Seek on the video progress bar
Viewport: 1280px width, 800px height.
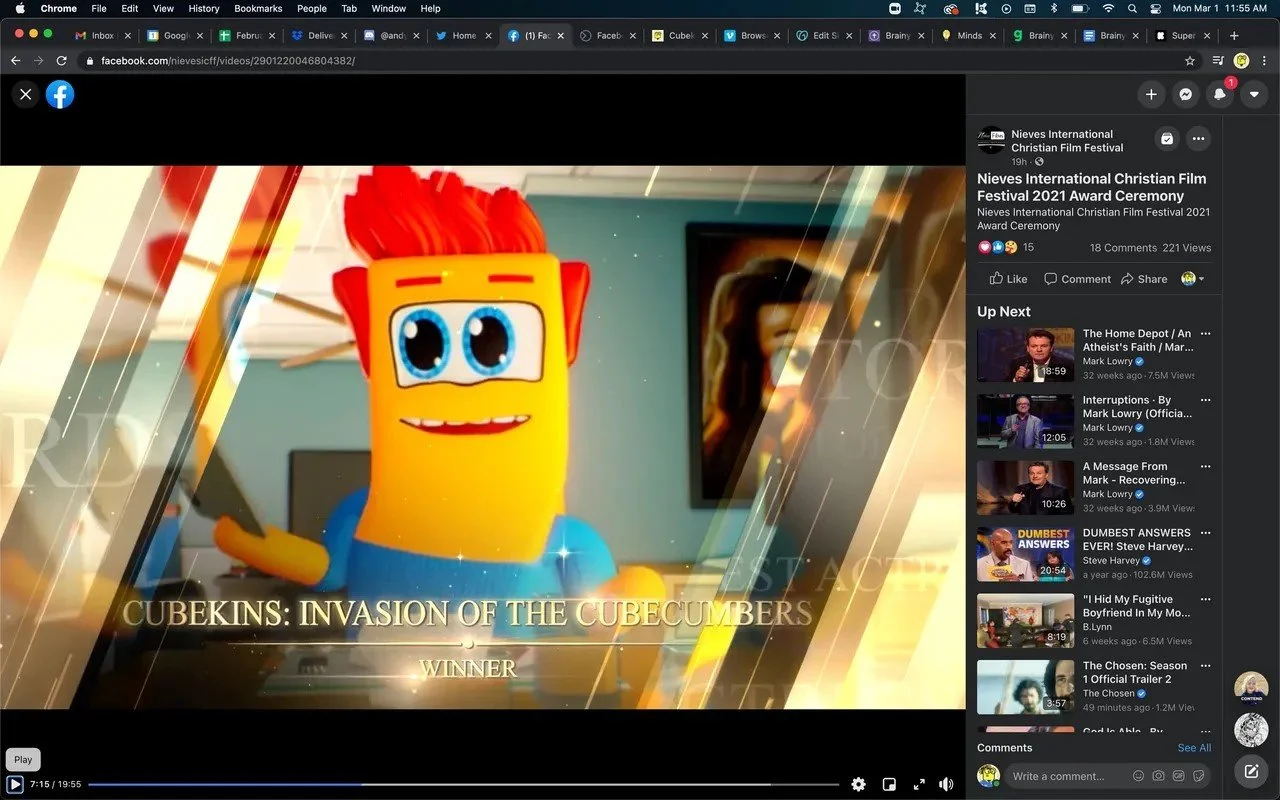click(464, 785)
